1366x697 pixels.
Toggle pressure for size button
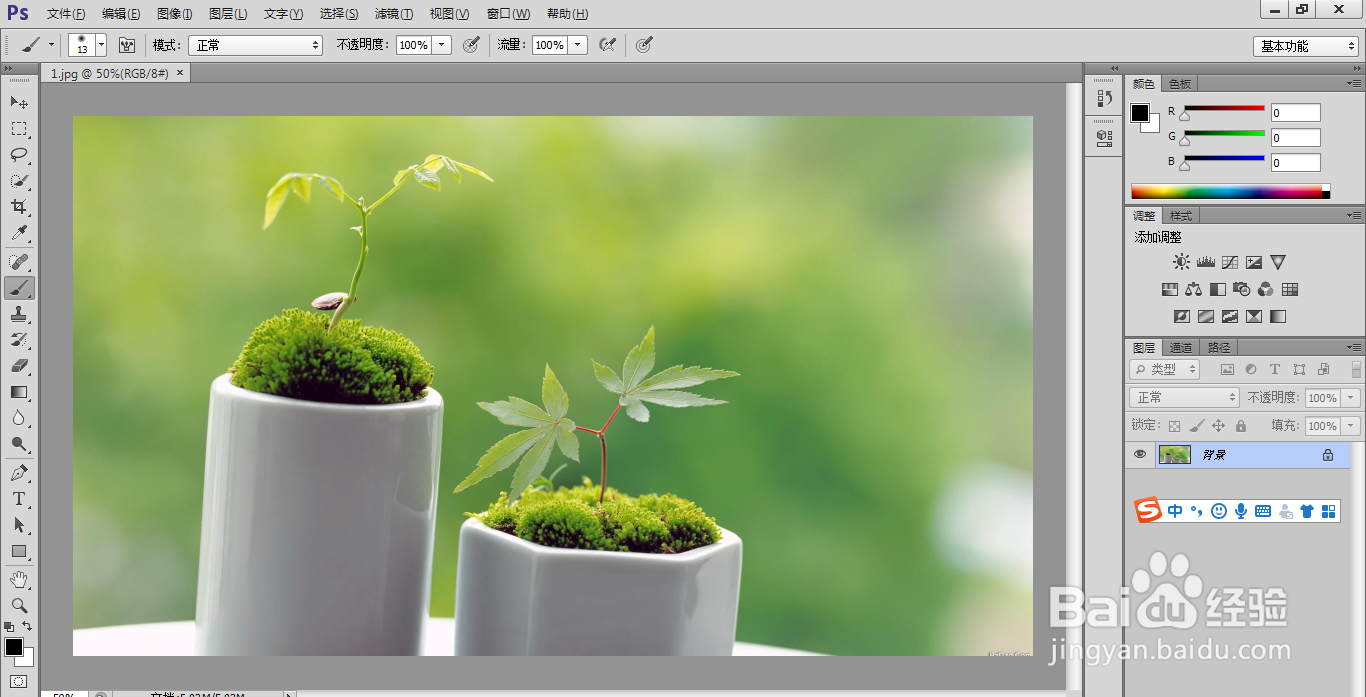click(x=645, y=45)
